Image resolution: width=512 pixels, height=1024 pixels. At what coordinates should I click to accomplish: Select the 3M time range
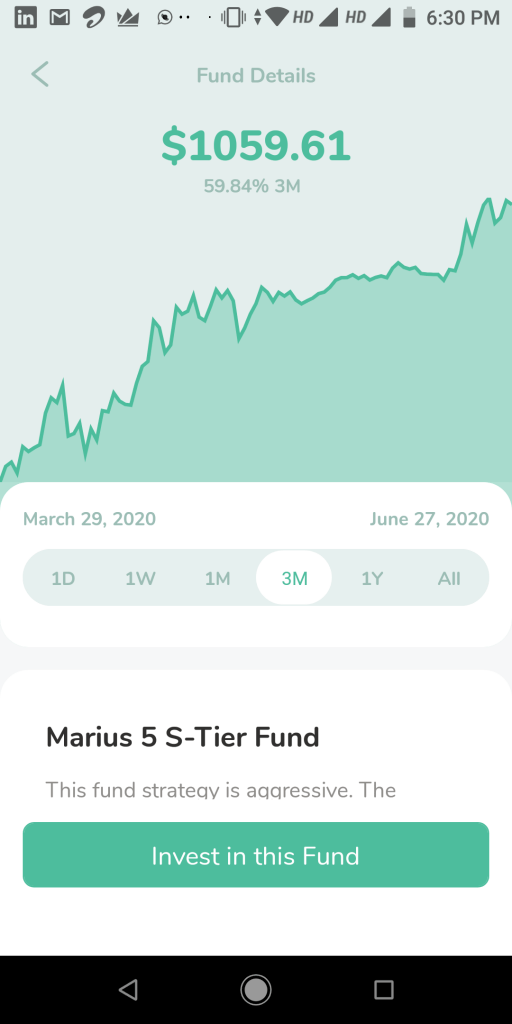coord(294,578)
